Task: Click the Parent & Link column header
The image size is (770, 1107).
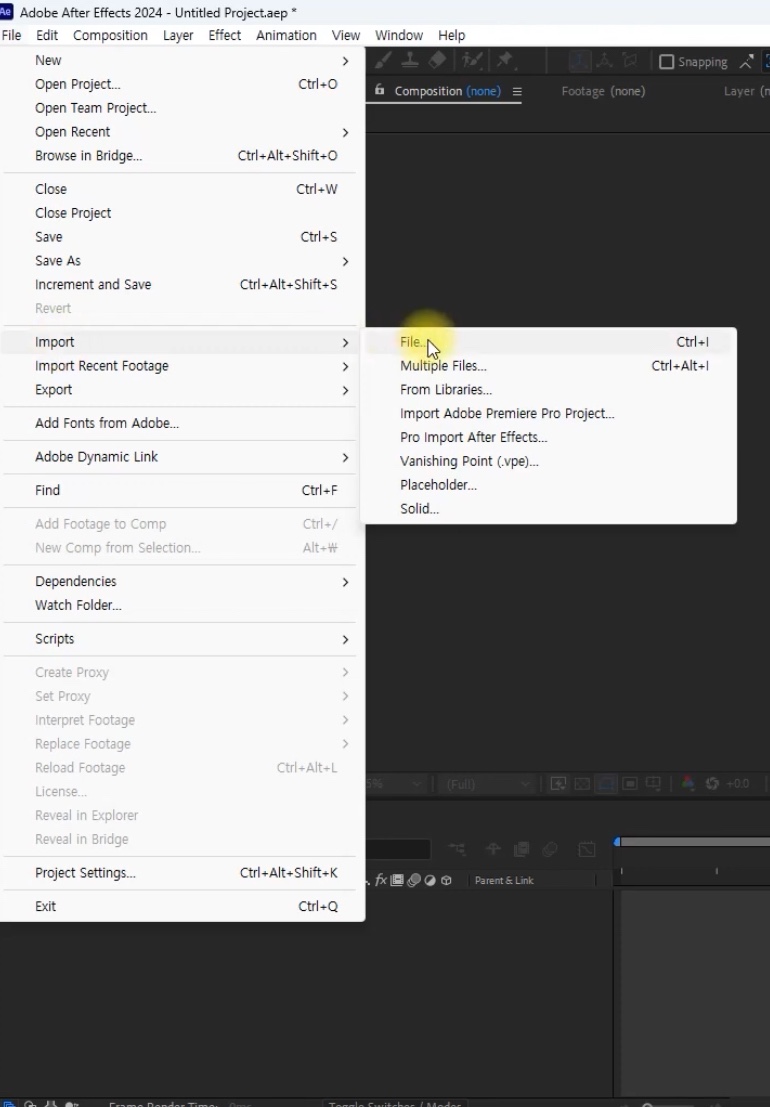Action: 504,880
